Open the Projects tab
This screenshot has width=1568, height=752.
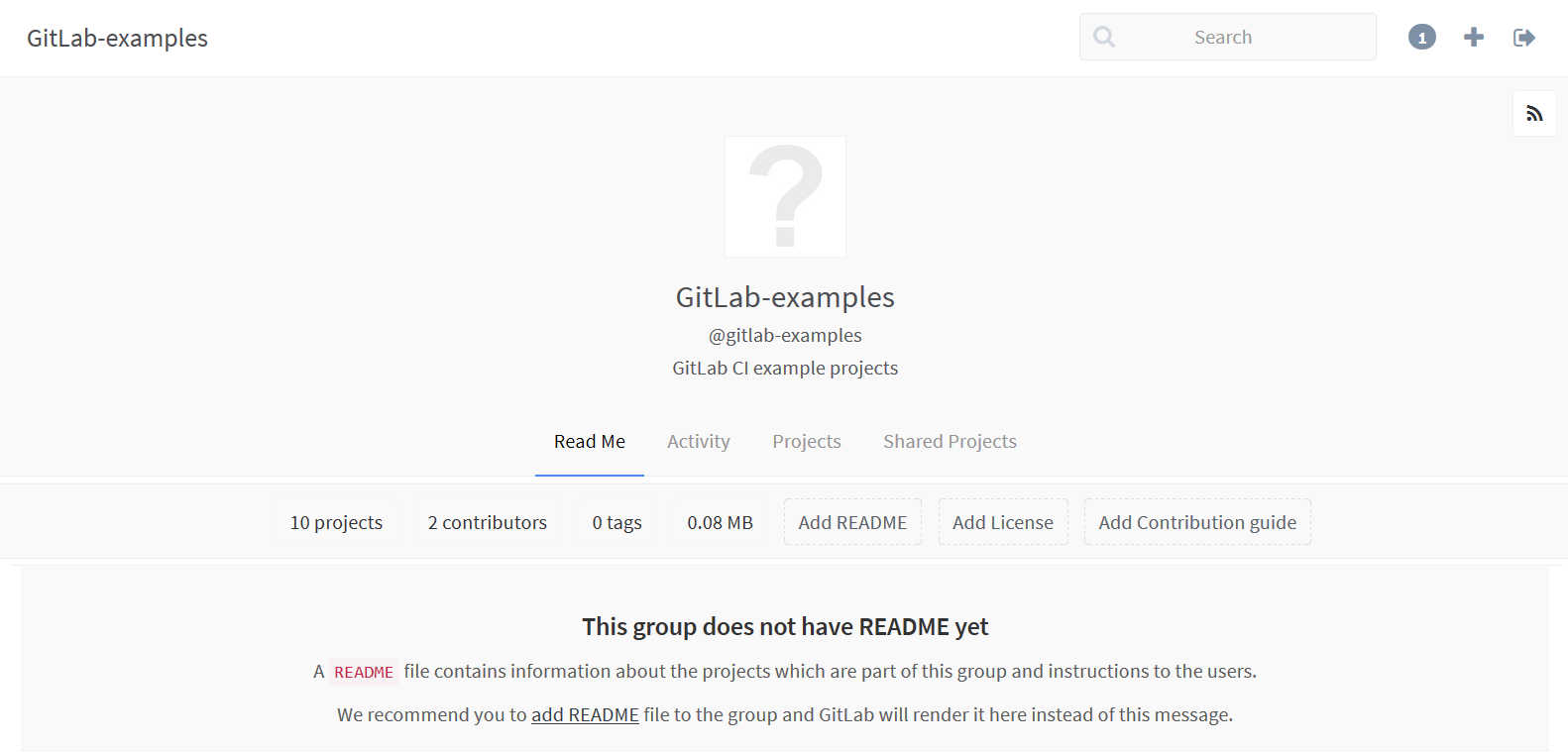point(806,442)
